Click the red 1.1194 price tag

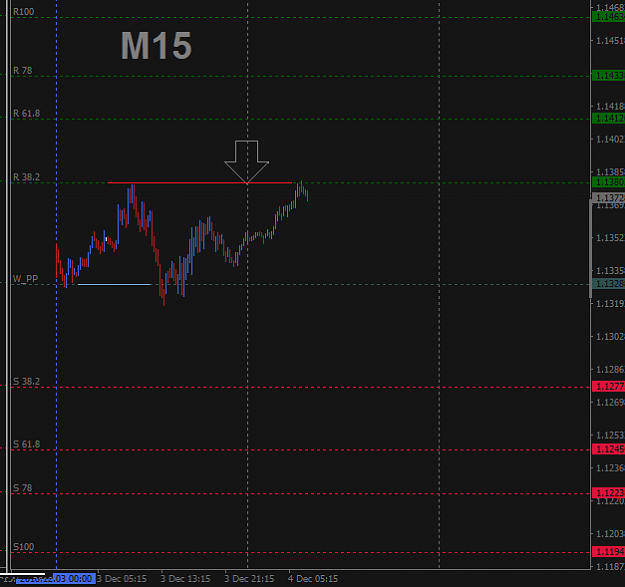pos(609,552)
